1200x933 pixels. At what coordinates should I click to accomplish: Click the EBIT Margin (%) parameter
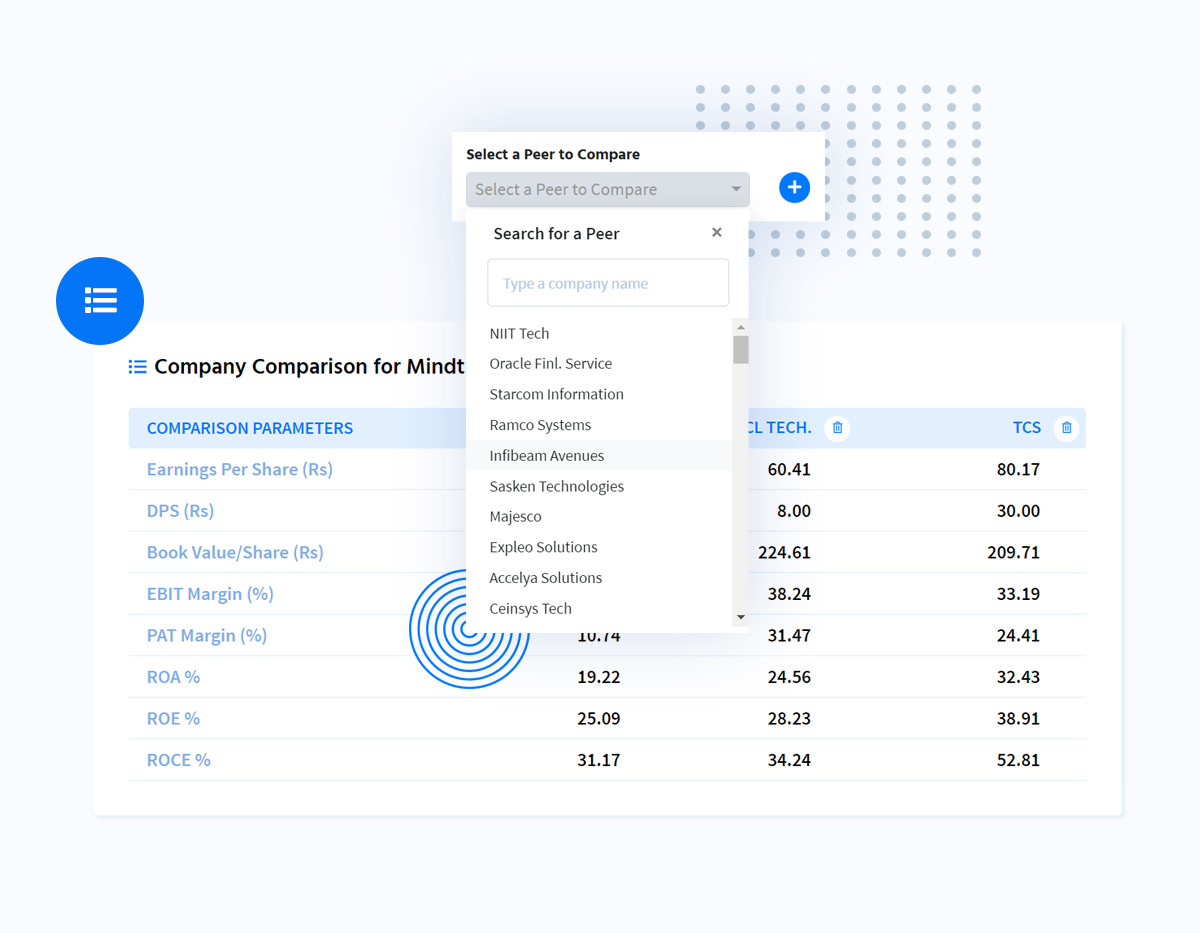210,594
